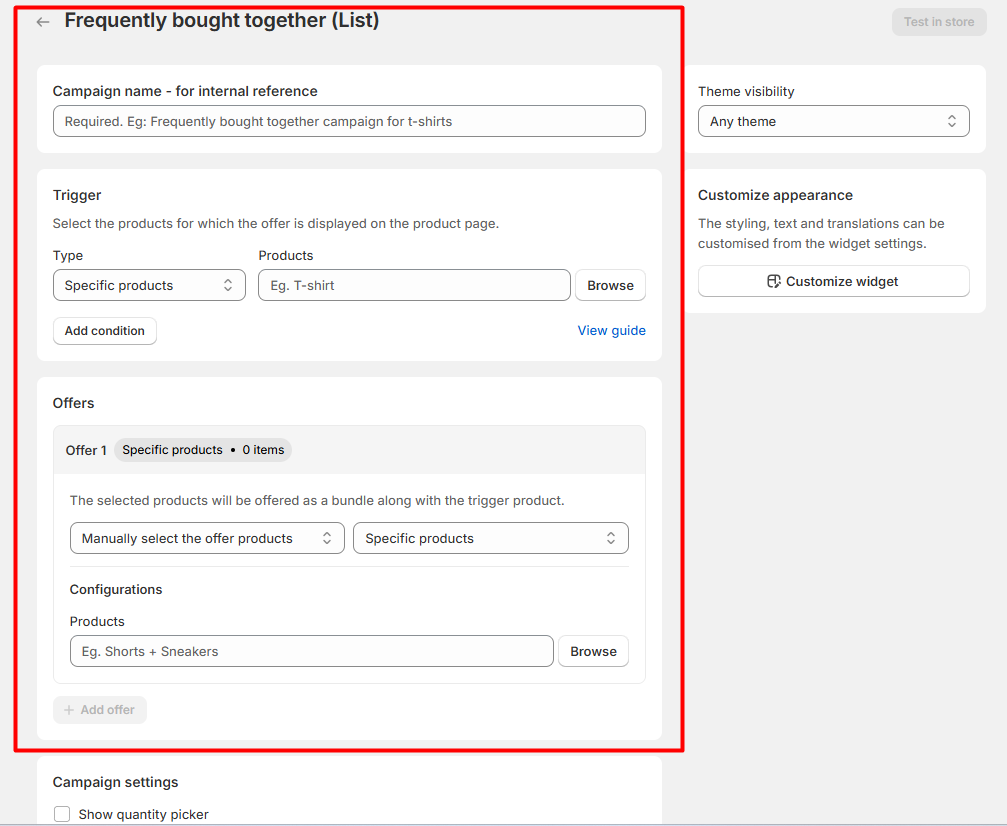1007x826 pixels.
Task: Open Manually select the offer products dropdown
Action: pos(207,538)
